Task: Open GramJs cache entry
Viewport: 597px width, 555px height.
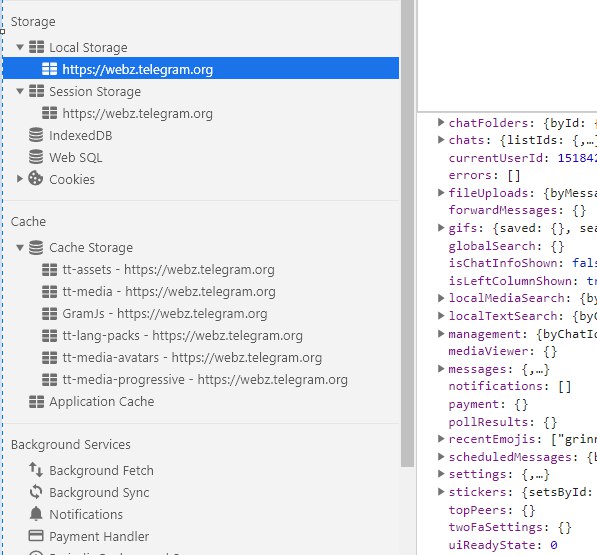Action: click(164, 314)
